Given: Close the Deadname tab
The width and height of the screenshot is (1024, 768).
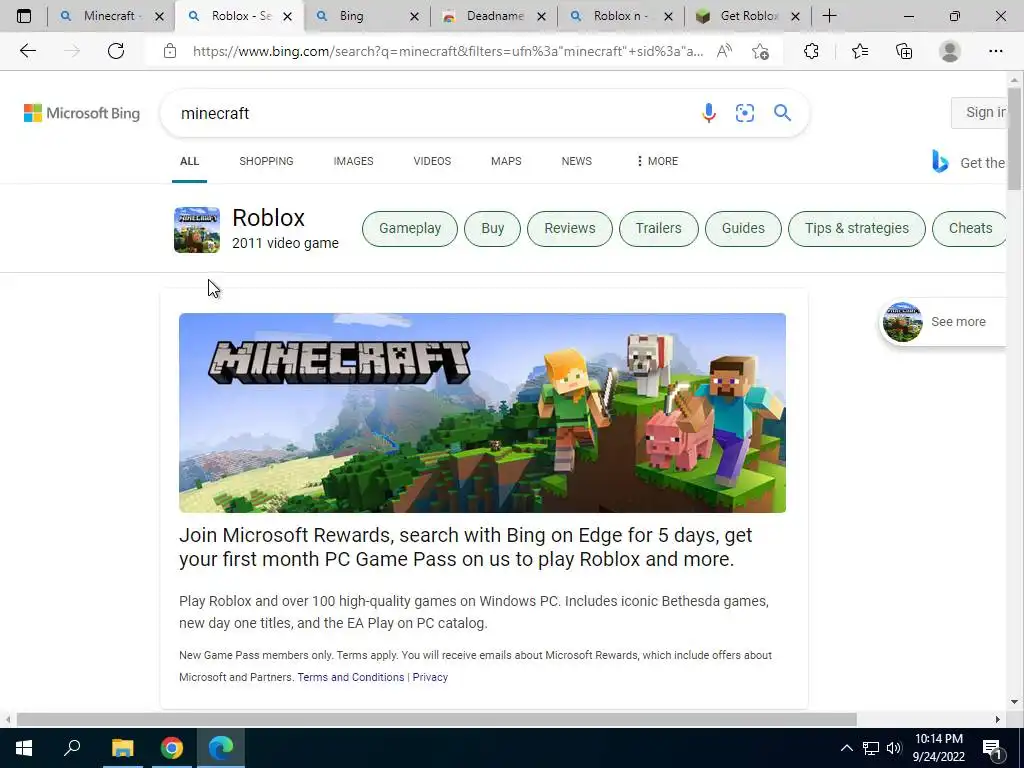Looking at the screenshot, I should 541,16.
